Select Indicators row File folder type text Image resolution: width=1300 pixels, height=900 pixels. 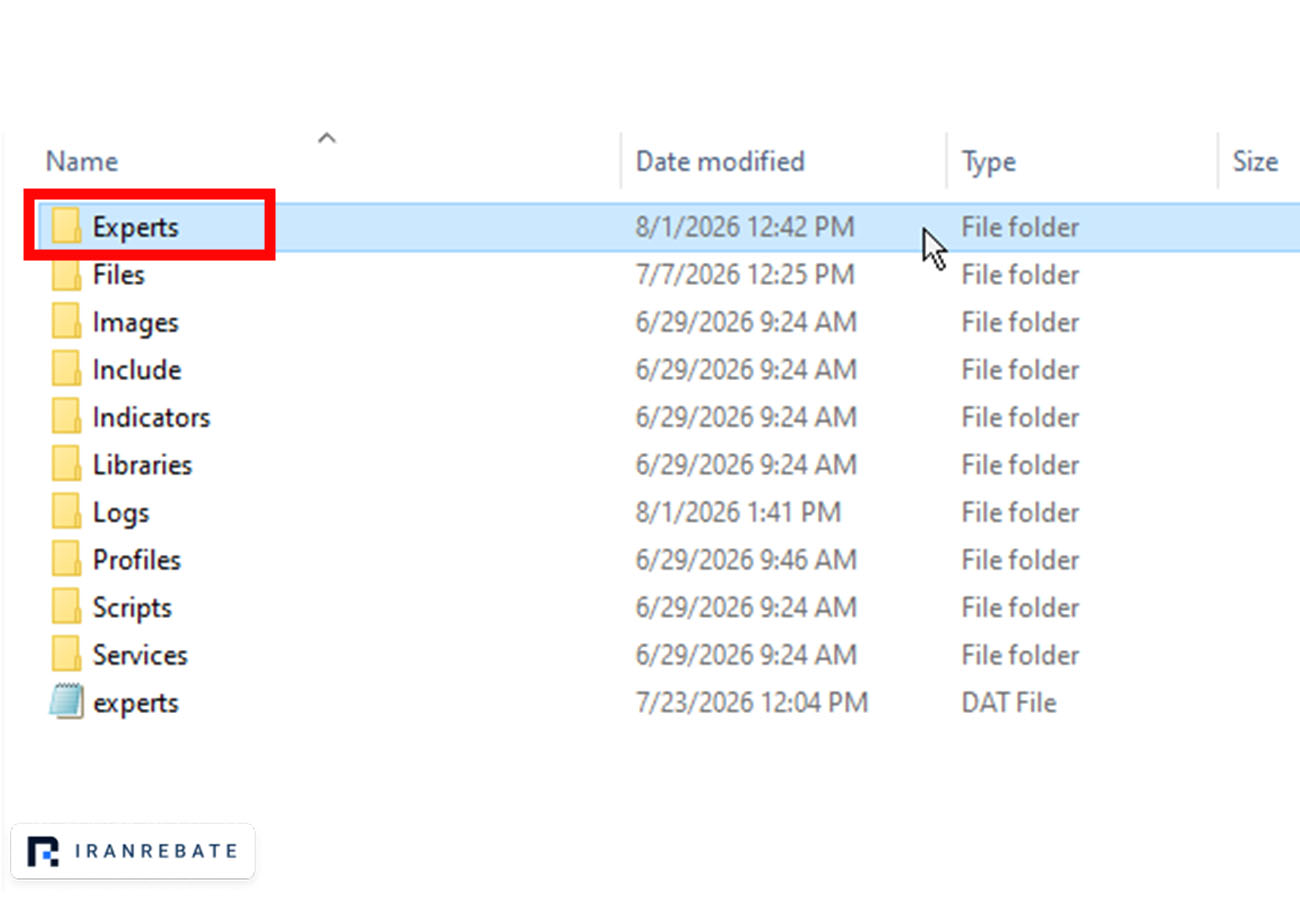1021,418
